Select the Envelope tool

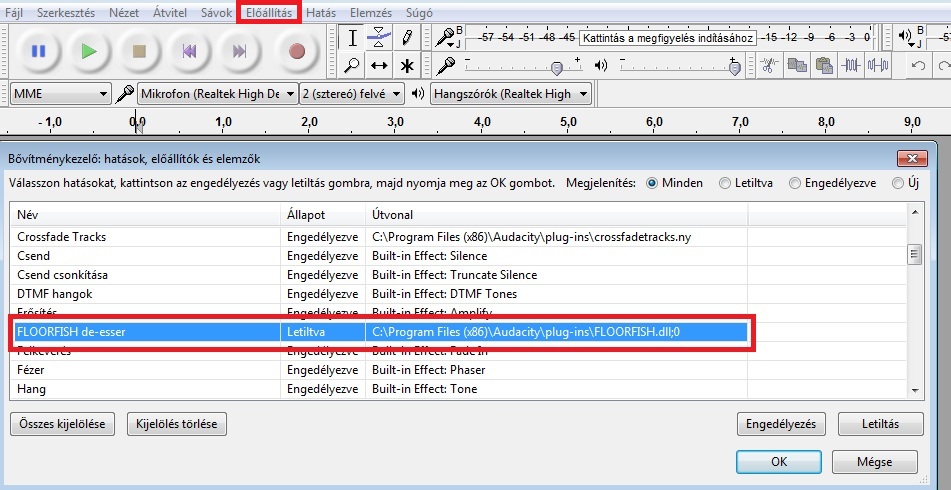coord(379,38)
